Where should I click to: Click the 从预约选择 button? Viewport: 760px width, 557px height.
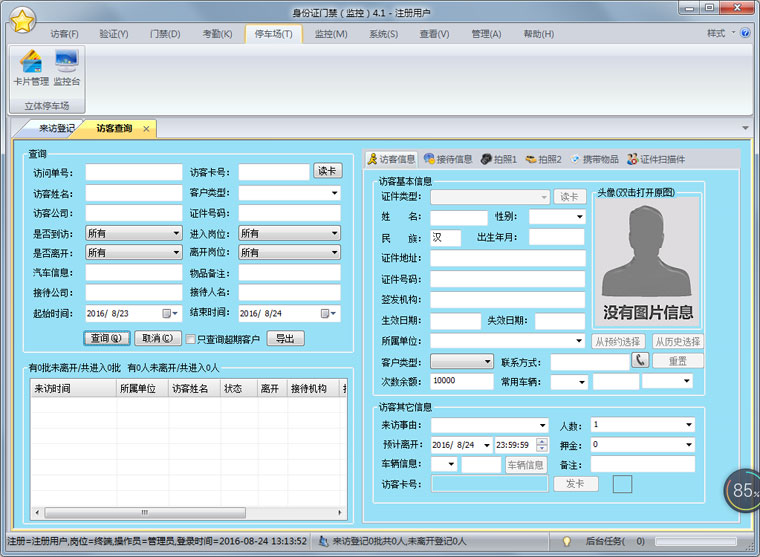click(618, 341)
